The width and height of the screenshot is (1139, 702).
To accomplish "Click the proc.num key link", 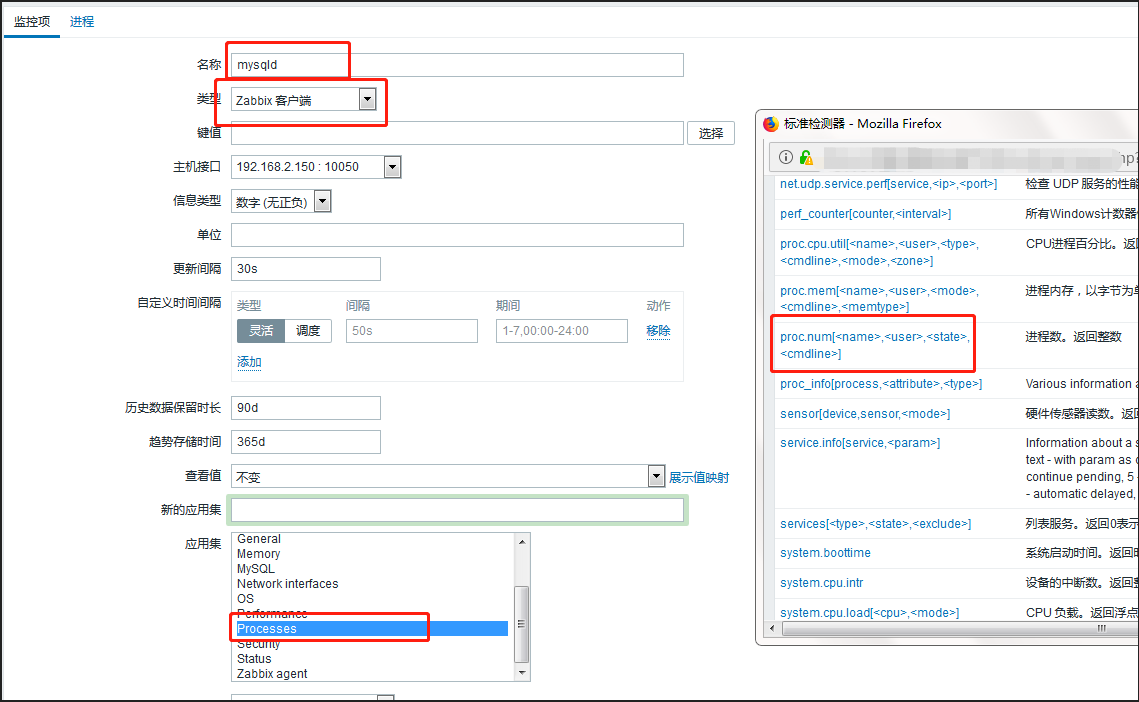I will coord(875,345).
